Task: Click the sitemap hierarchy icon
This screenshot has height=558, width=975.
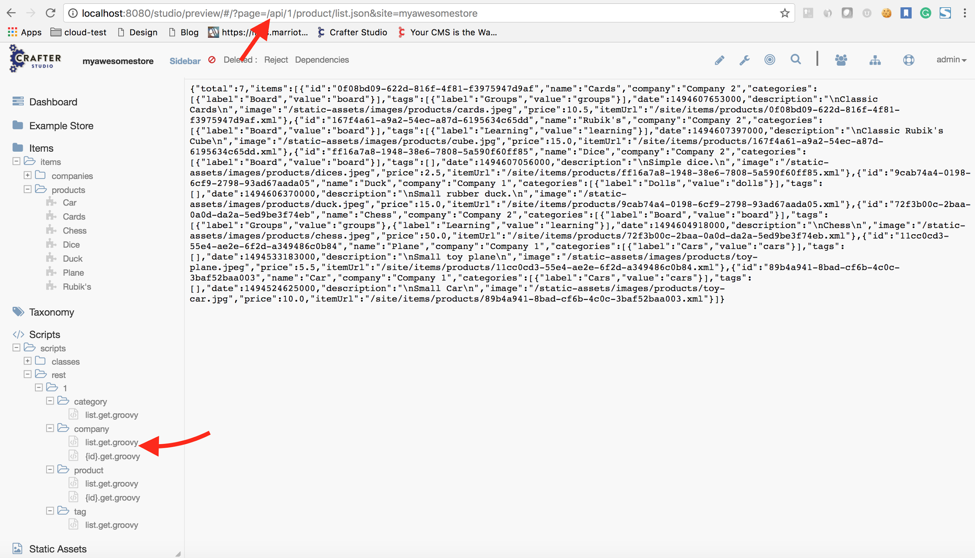Action: [x=875, y=60]
